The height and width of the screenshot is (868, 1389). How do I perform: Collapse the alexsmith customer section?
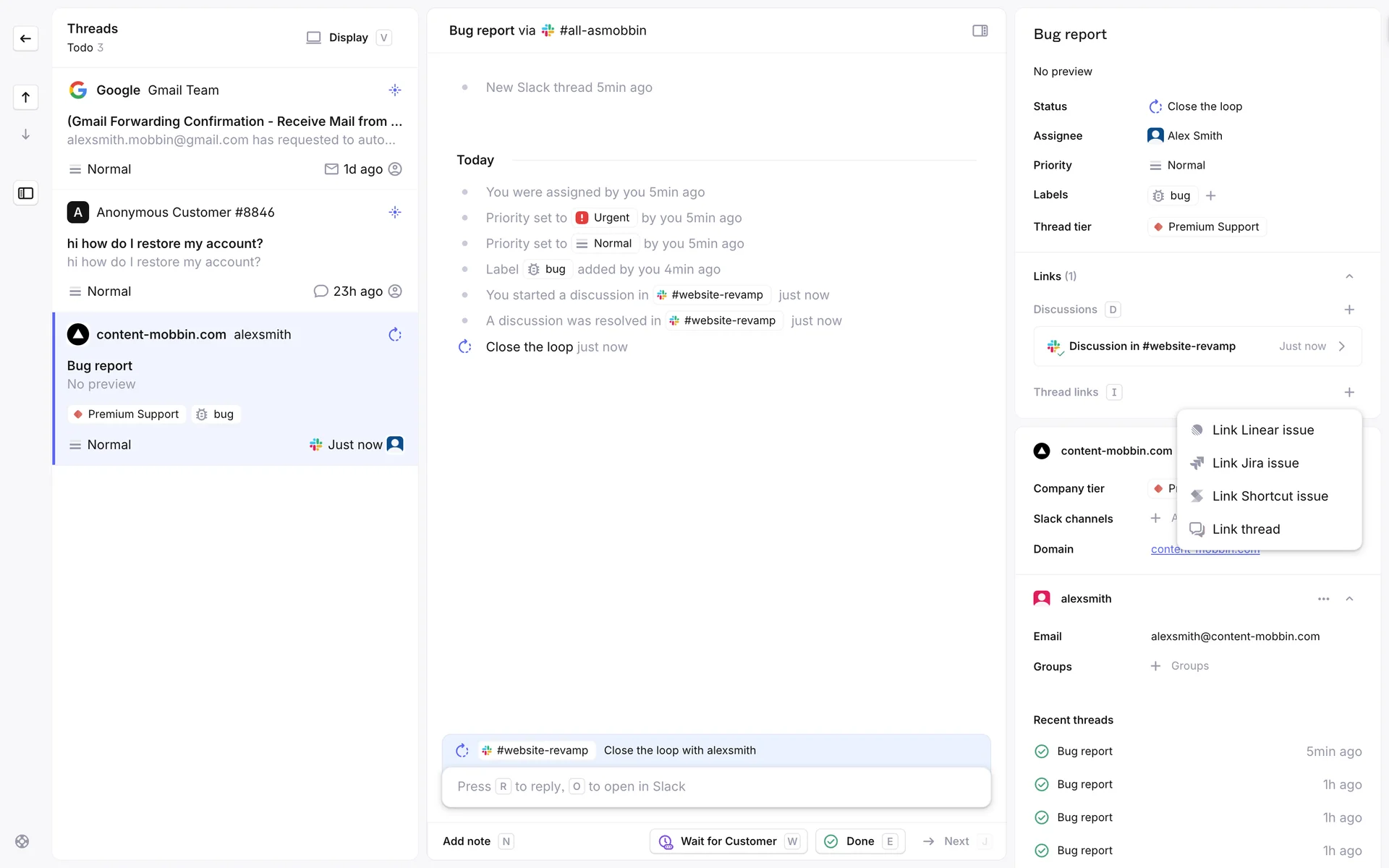coord(1348,599)
